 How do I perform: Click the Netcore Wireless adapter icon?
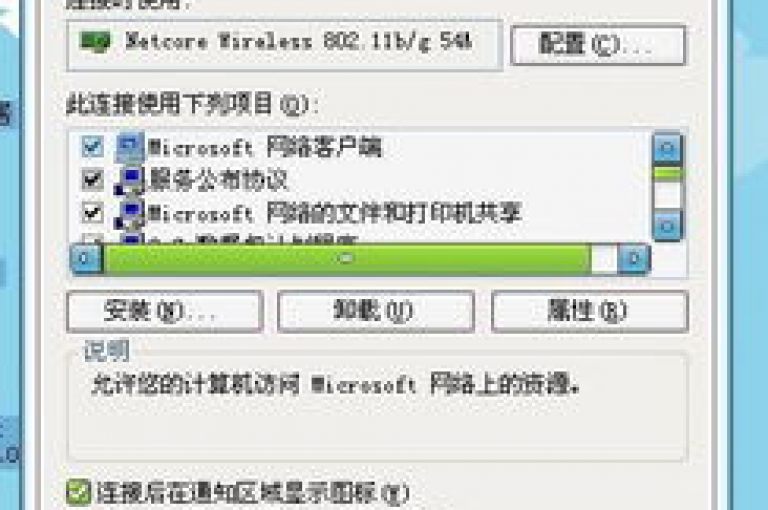95,42
